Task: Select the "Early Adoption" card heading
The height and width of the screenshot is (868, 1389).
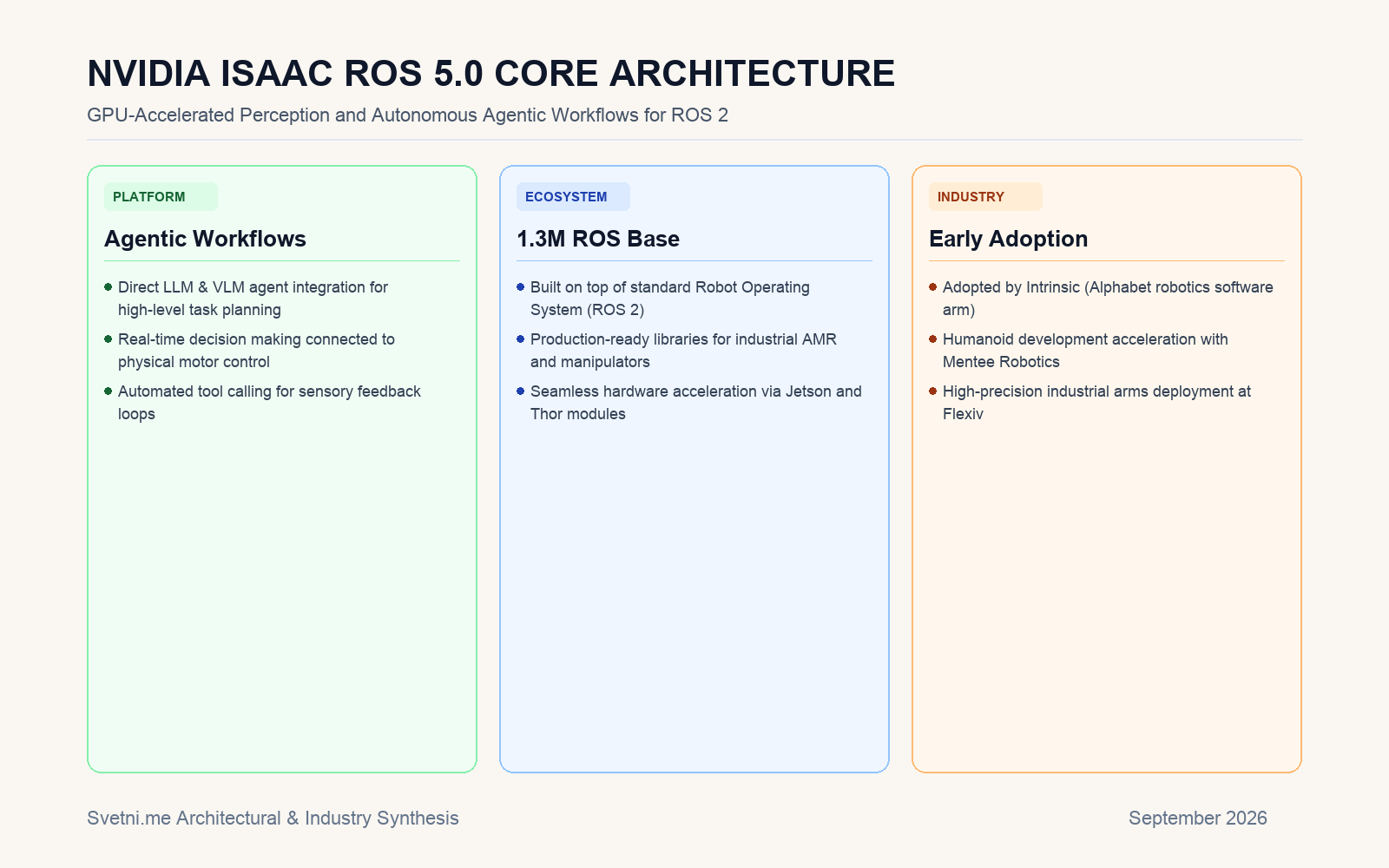Action: point(1008,239)
